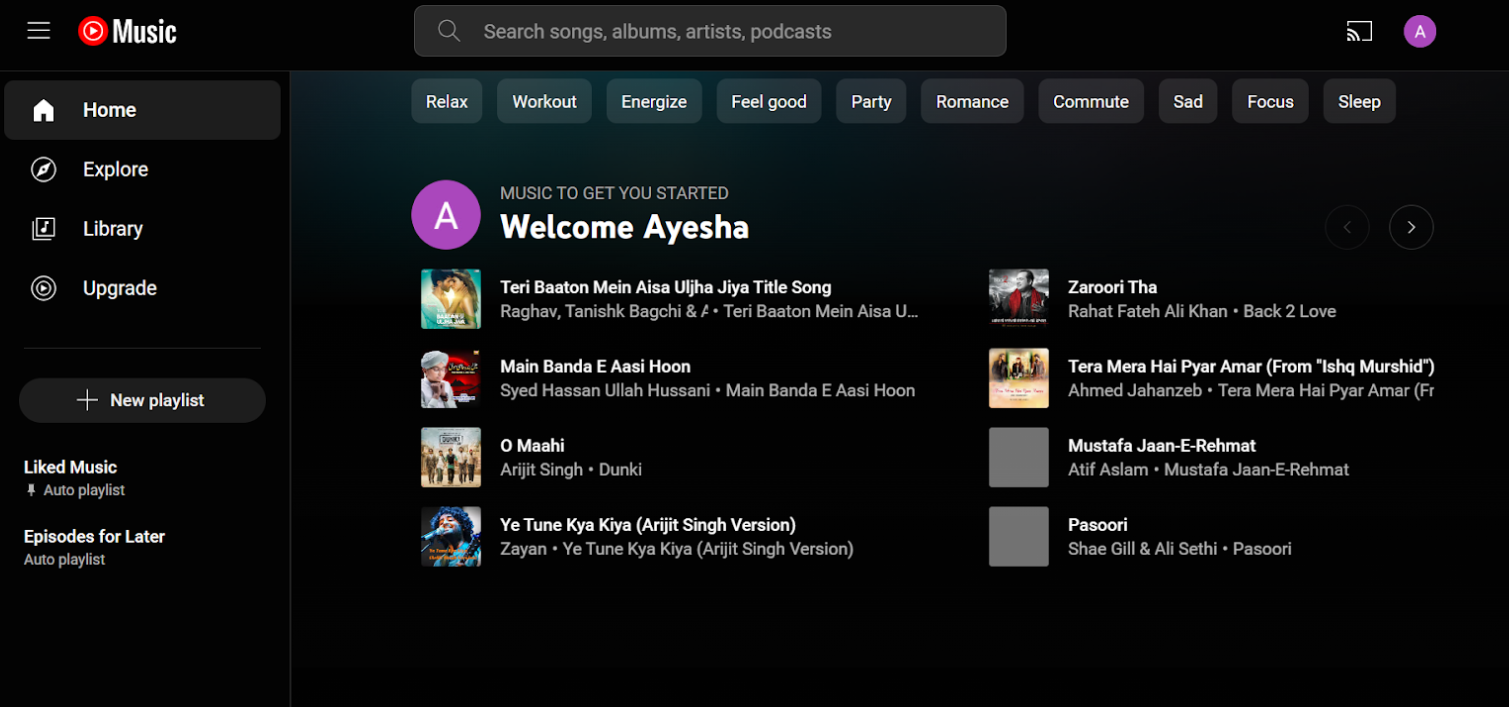Click the Upgrade circle icon

(43, 288)
